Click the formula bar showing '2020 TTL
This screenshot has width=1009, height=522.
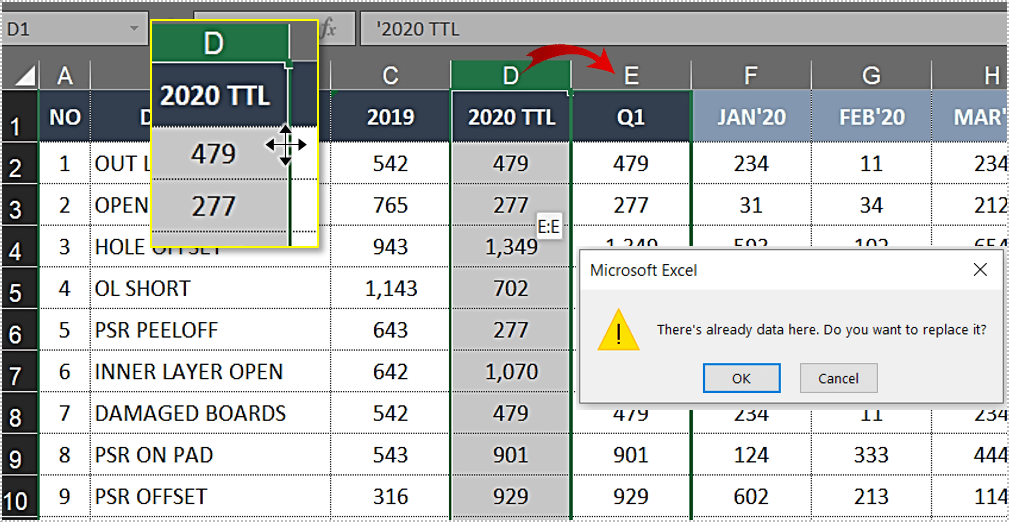click(x=680, y=29)
